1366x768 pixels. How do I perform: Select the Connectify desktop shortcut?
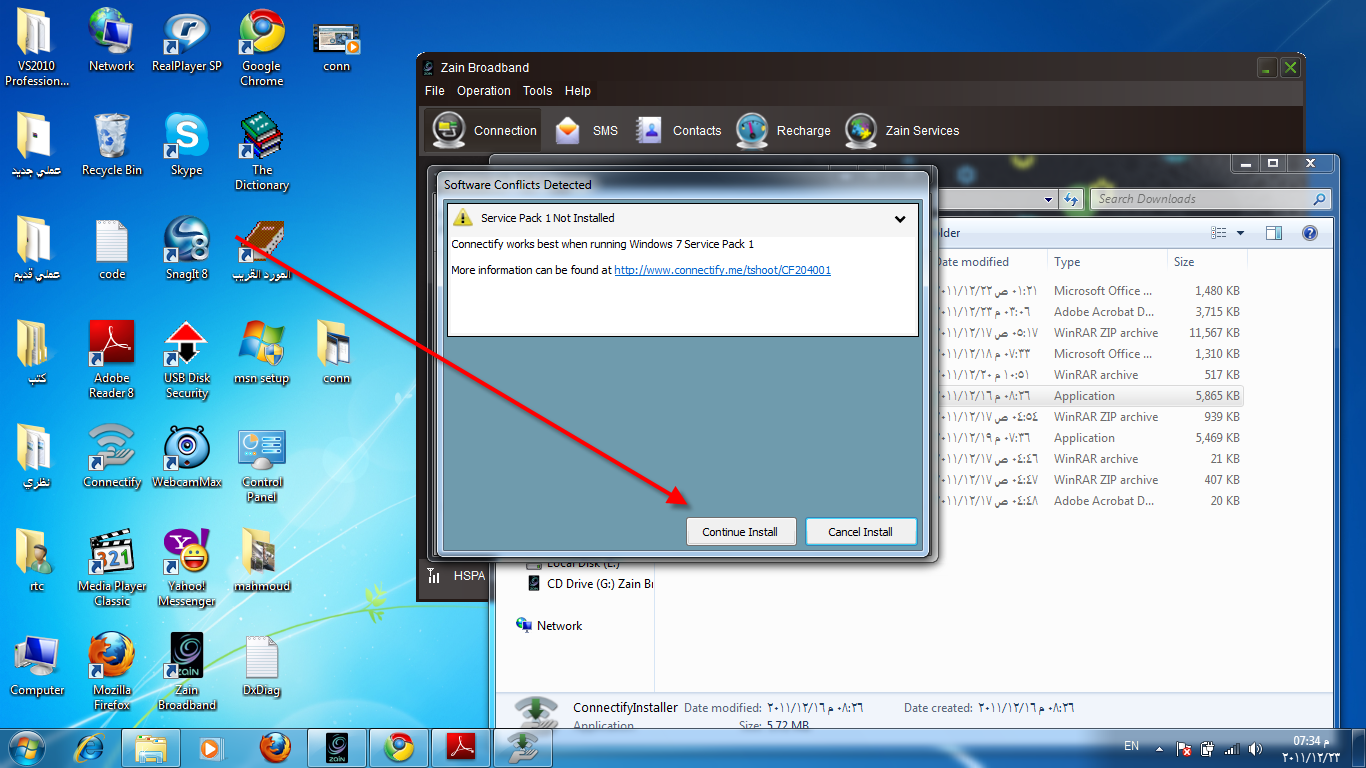(x=111, y=456)
